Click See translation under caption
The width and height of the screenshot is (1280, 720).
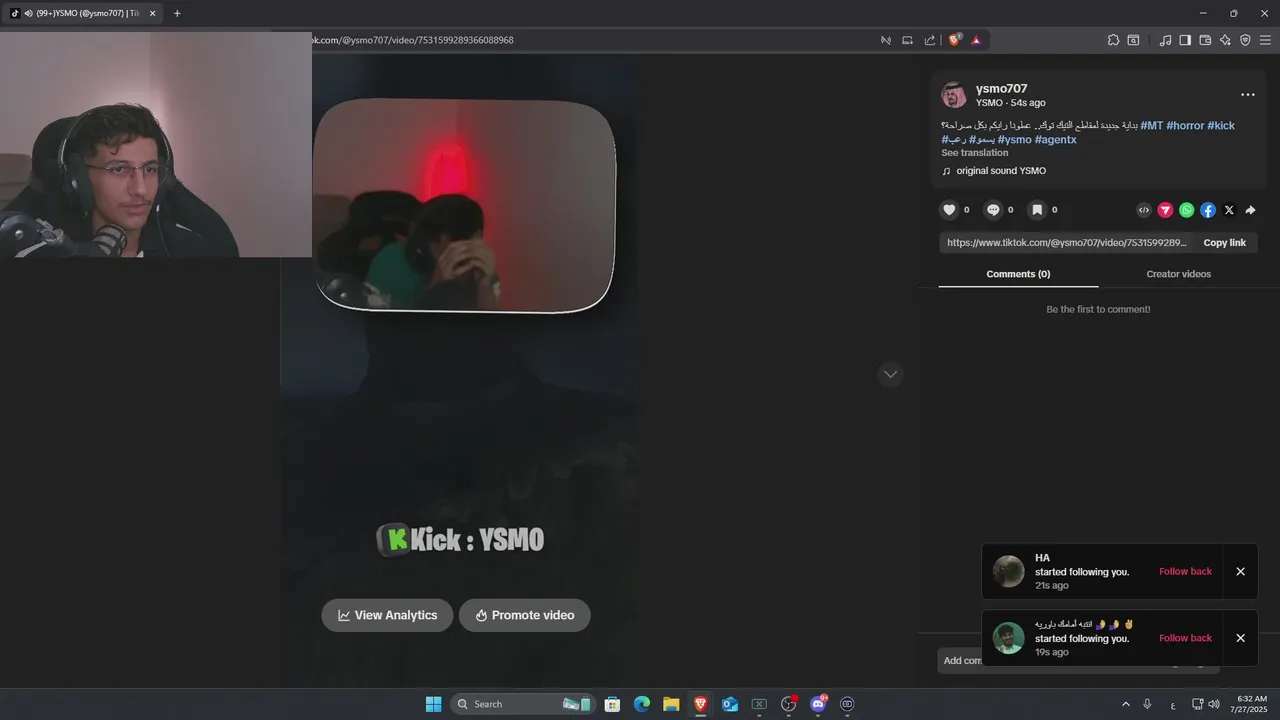pyautogui.click(x=974, y=153)
